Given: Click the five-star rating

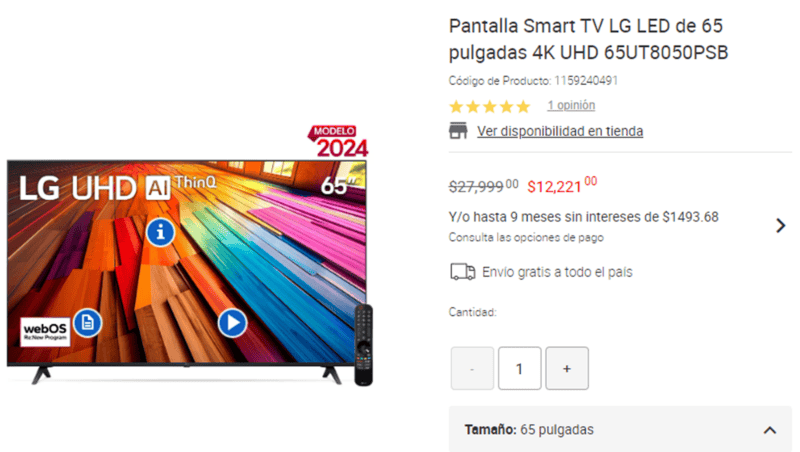Looking at the screenshot, I should [x=490, y=106].
